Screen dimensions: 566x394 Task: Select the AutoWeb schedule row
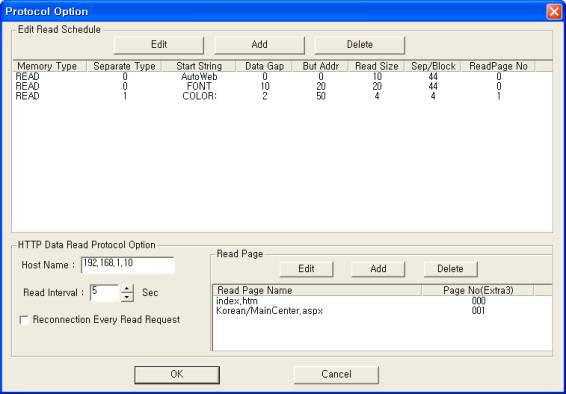[x=282, y=76]
